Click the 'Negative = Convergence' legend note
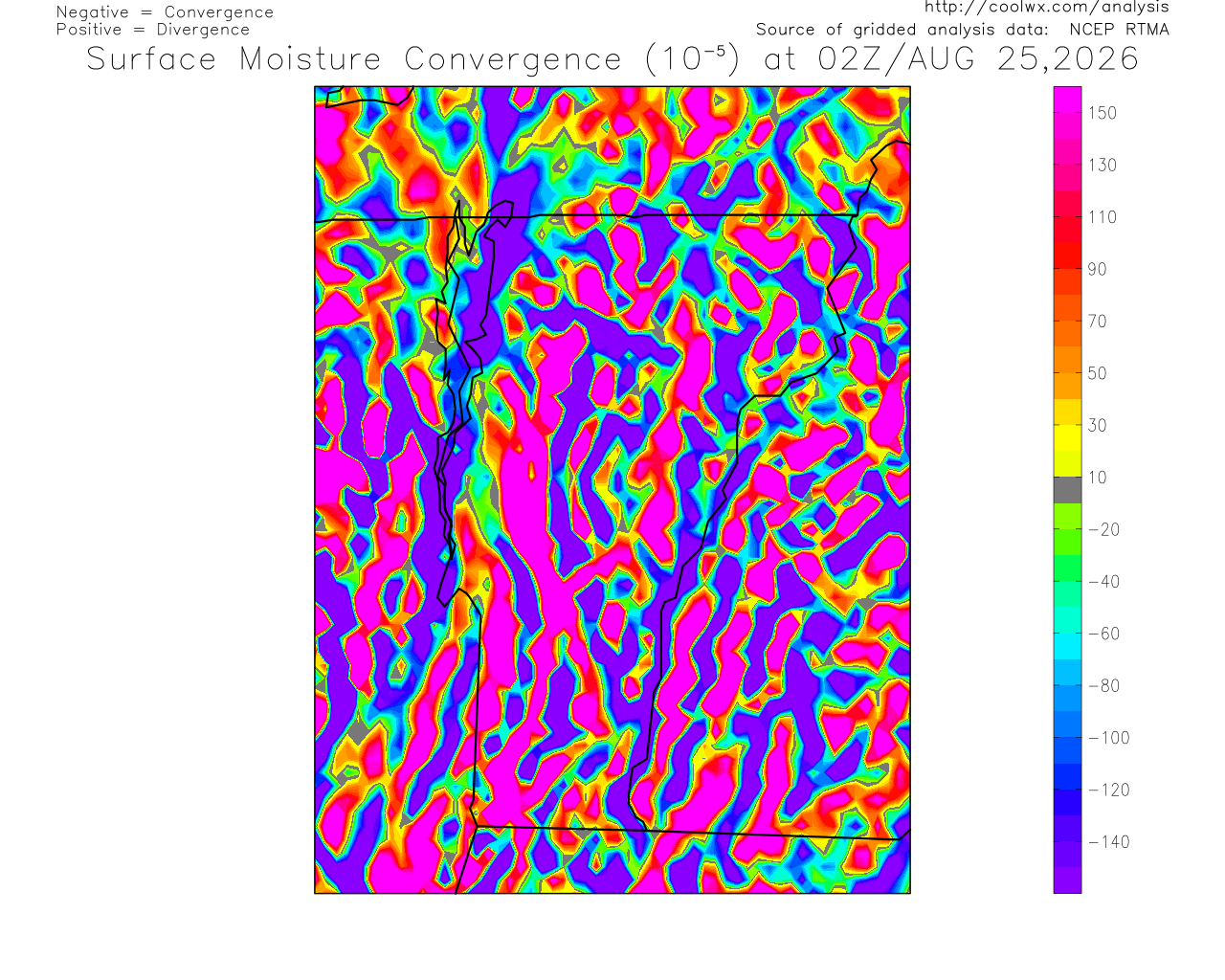The image size is (1225, 980). [x=165, y=12]
